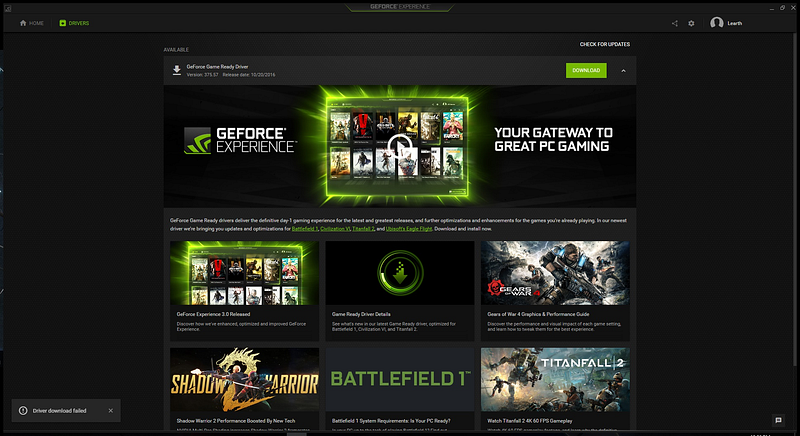Screen dimensions: 800x436
Task: Click the warning icon in the failure notification
Action: coord(23,411)
